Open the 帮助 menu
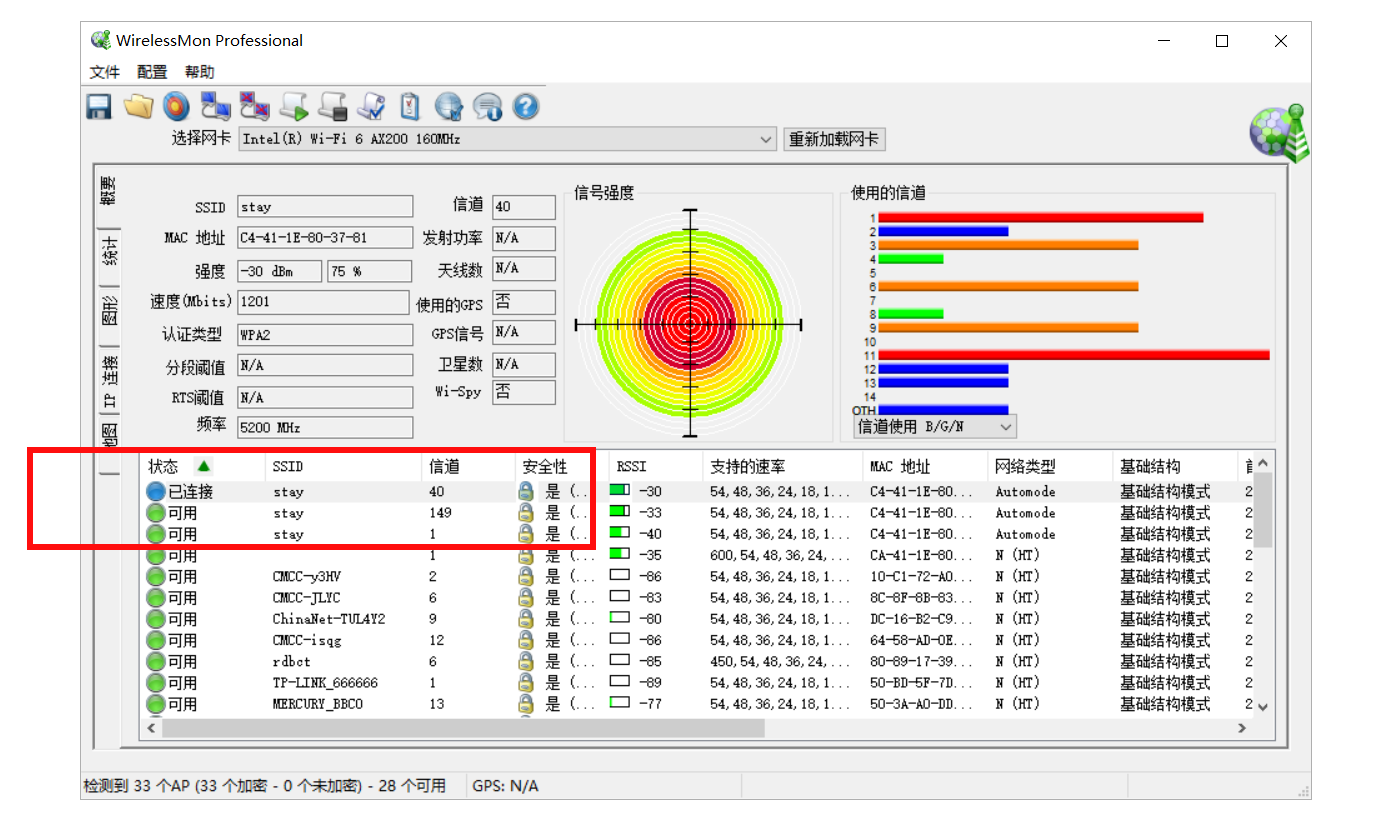Screen dimensions: 1398x817 (199, 72)
